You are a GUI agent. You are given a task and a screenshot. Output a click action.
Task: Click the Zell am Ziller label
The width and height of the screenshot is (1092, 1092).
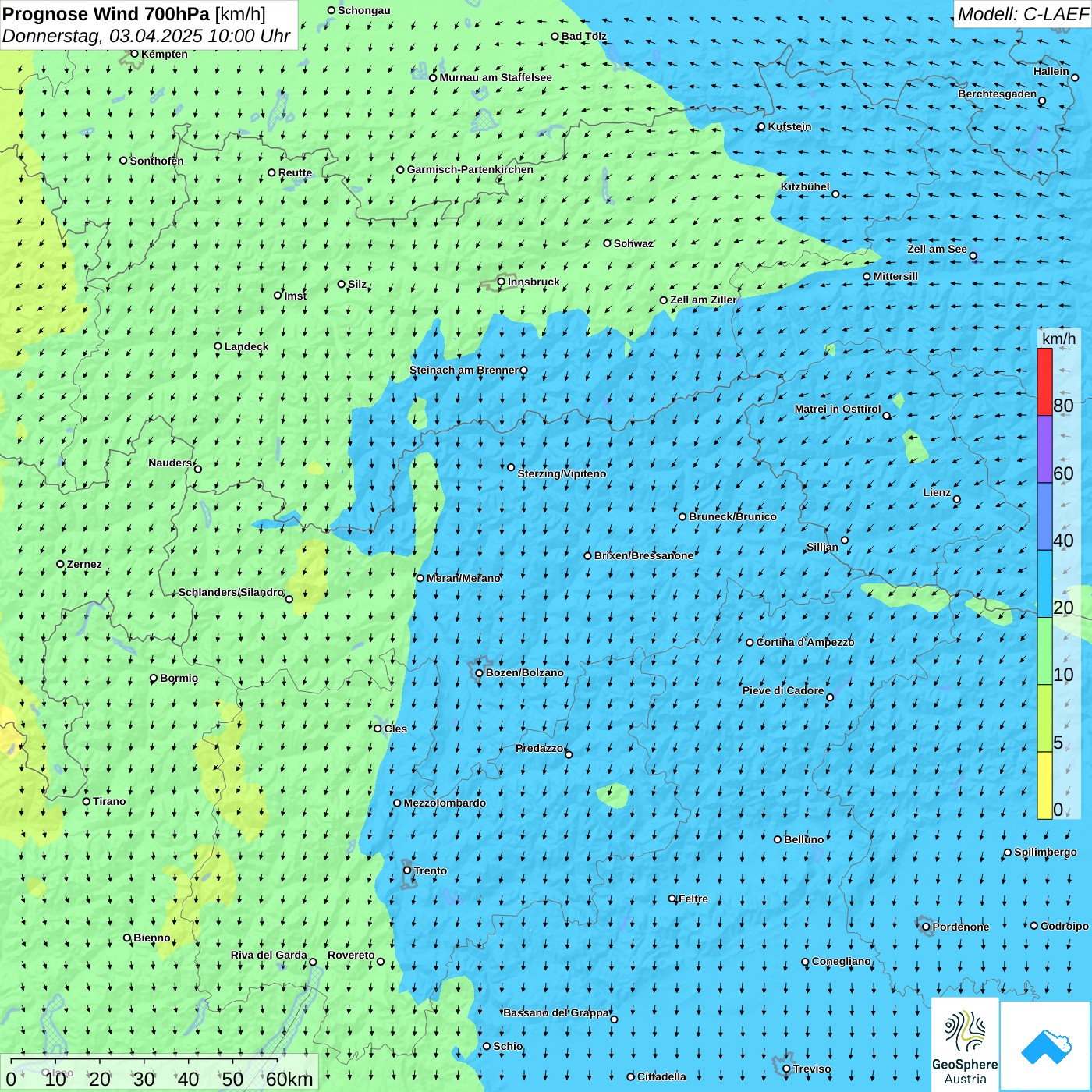tap(704, 300)
